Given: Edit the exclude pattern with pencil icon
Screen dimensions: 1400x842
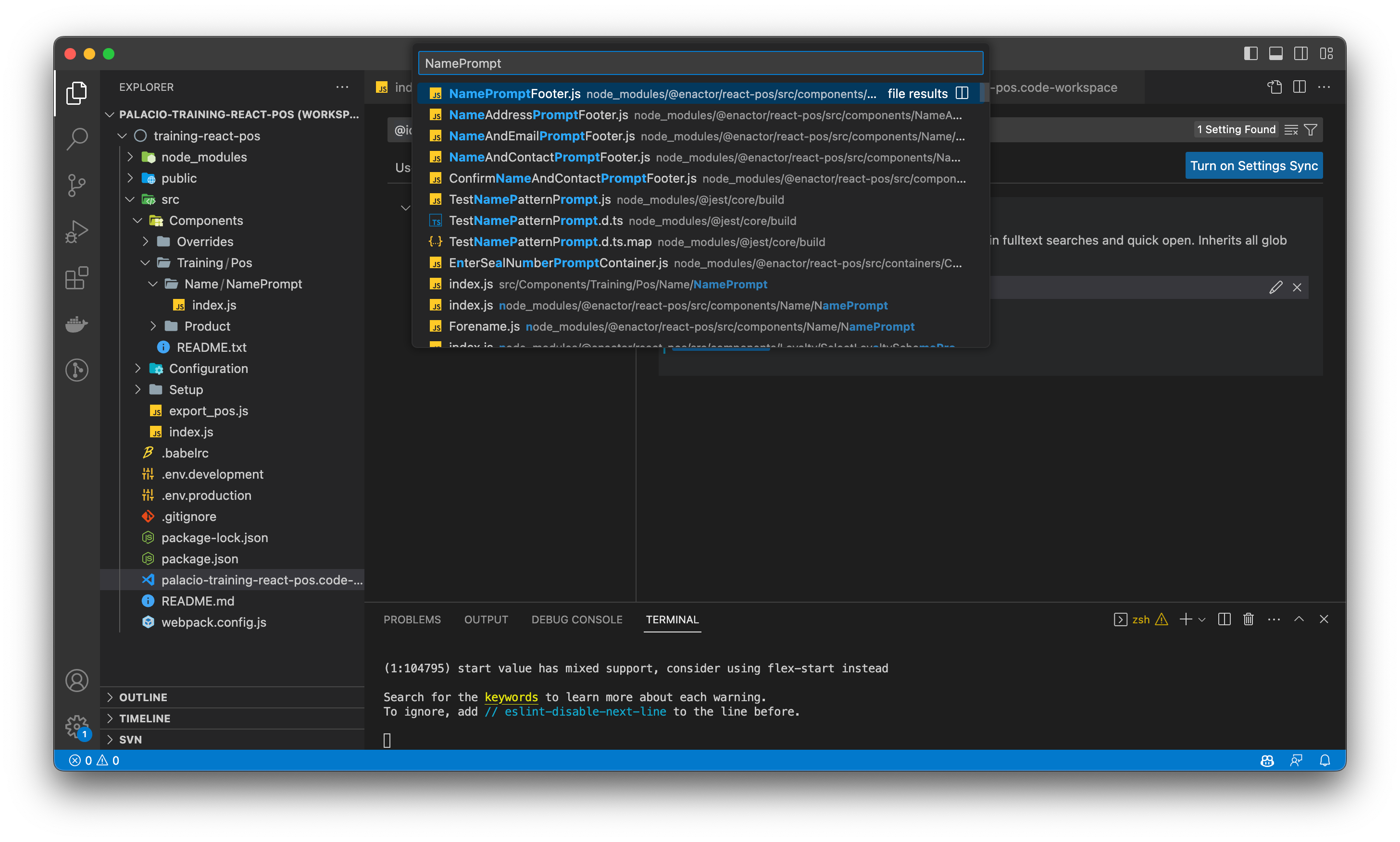Looking at the screenshot, I should click(x=1275, y=287).
